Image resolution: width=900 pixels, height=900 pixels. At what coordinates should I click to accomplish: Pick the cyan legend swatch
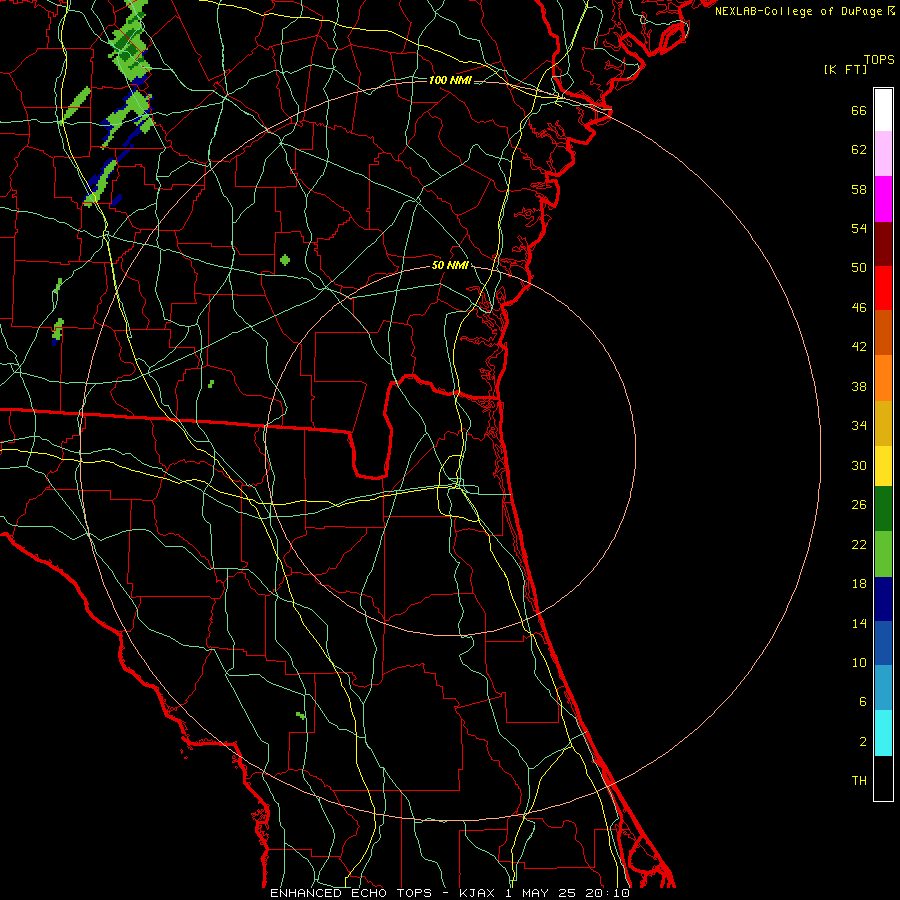883,733
